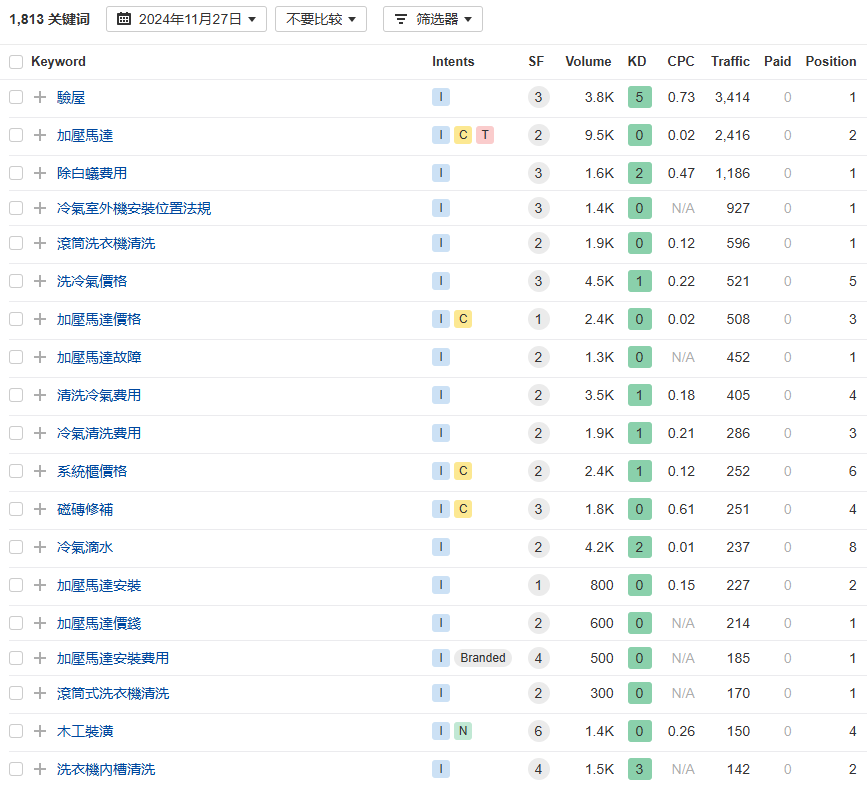Click plus icon beside 加壓馬達安裝費用
Screen dimensions: 867x787
(40, 658)
